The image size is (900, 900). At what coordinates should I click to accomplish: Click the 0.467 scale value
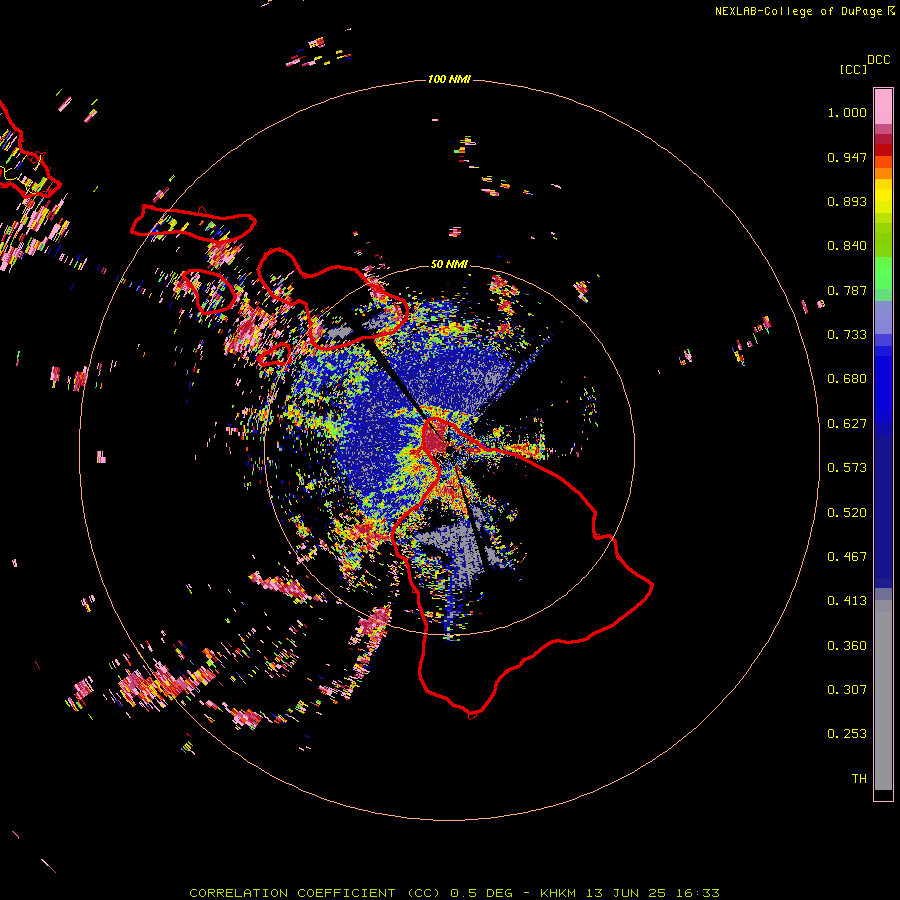[x=847, y=557]
